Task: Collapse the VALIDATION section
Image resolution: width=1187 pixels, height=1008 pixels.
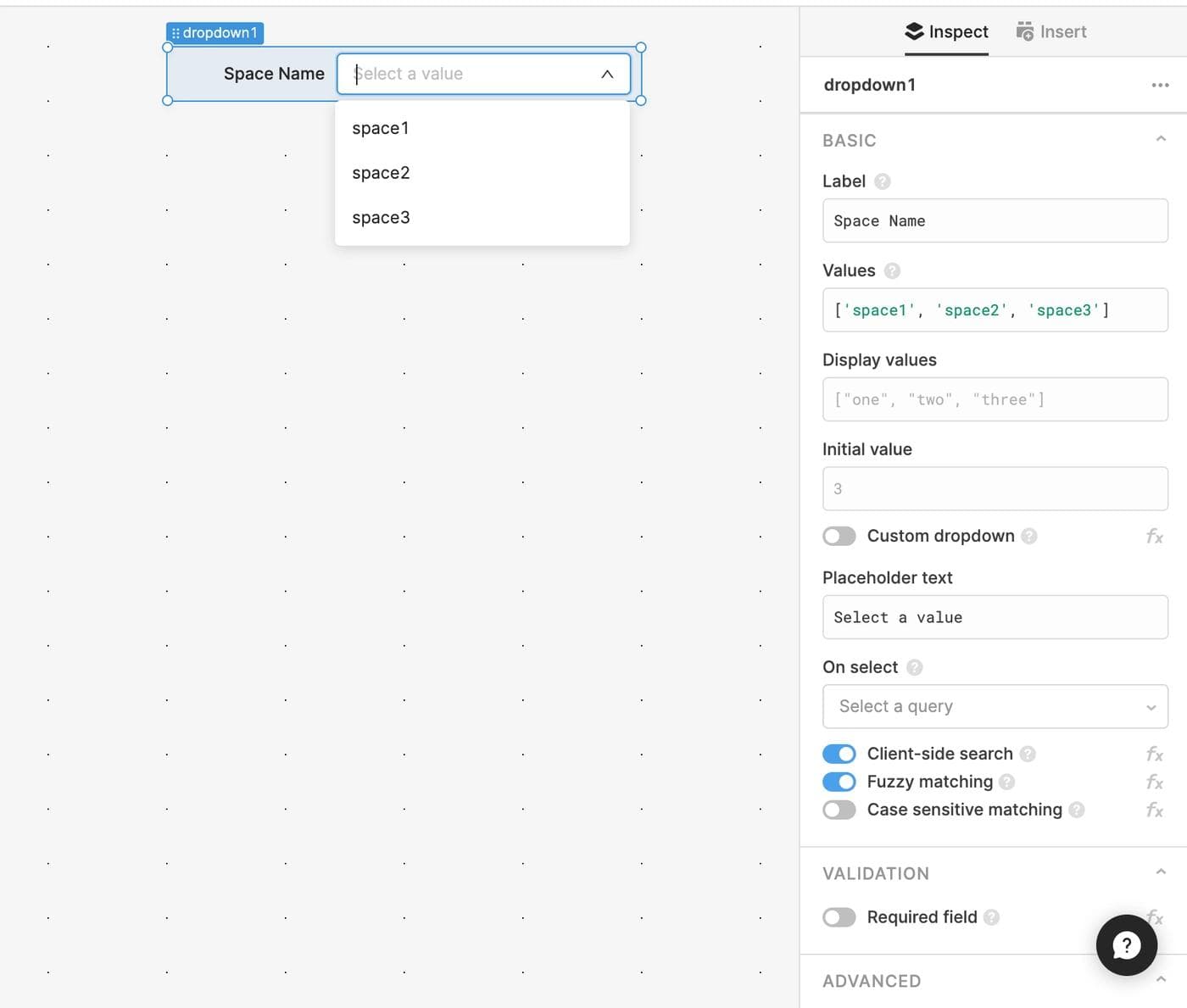Action: point(1161,872)
